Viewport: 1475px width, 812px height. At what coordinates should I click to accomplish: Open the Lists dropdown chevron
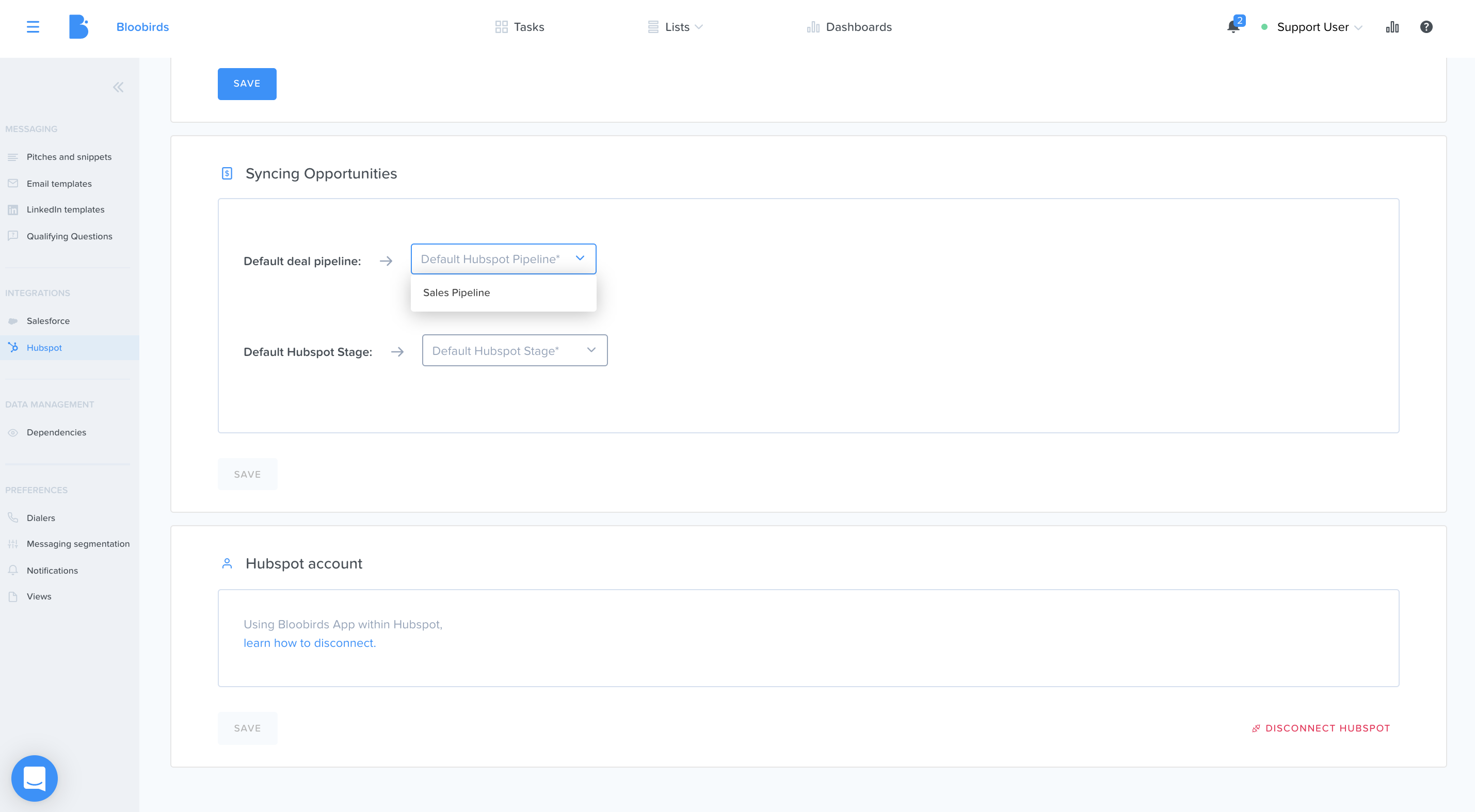[x=699, y=27]
